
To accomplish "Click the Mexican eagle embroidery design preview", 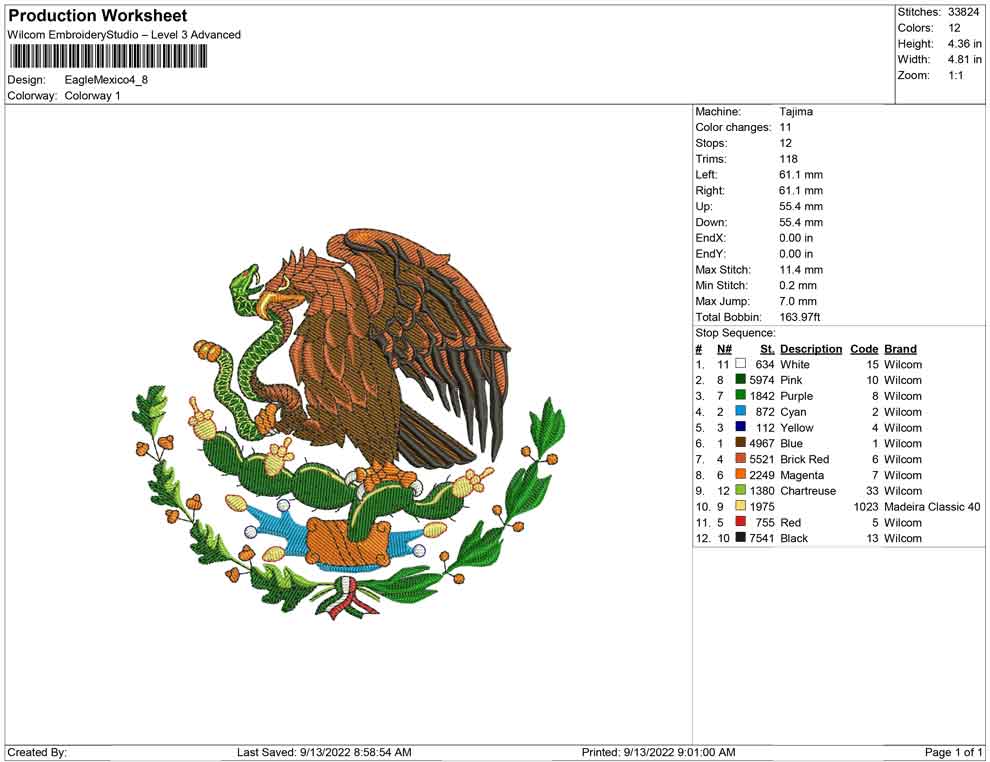I will coord(348,424).
